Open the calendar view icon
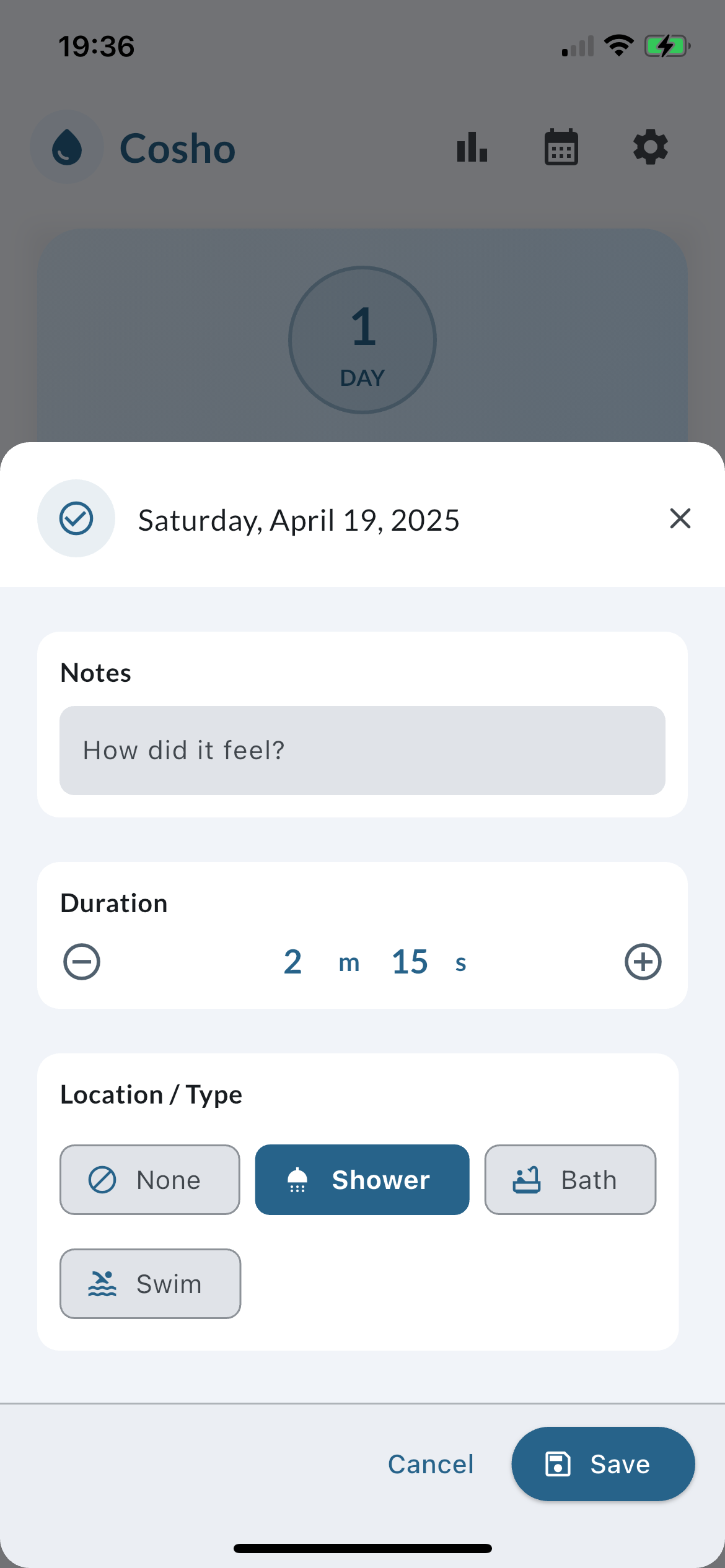This screenshot has height=1568, width=725. click(561, 147)
